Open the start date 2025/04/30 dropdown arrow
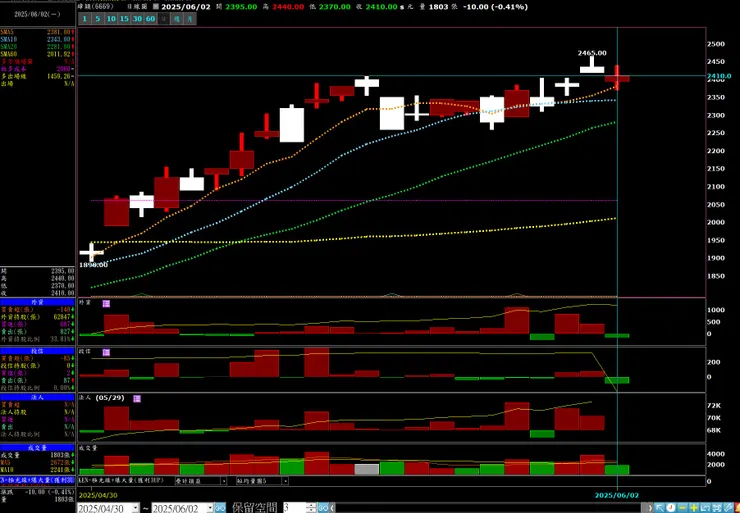This screenshot has width=740, height=513. (135, 508)
